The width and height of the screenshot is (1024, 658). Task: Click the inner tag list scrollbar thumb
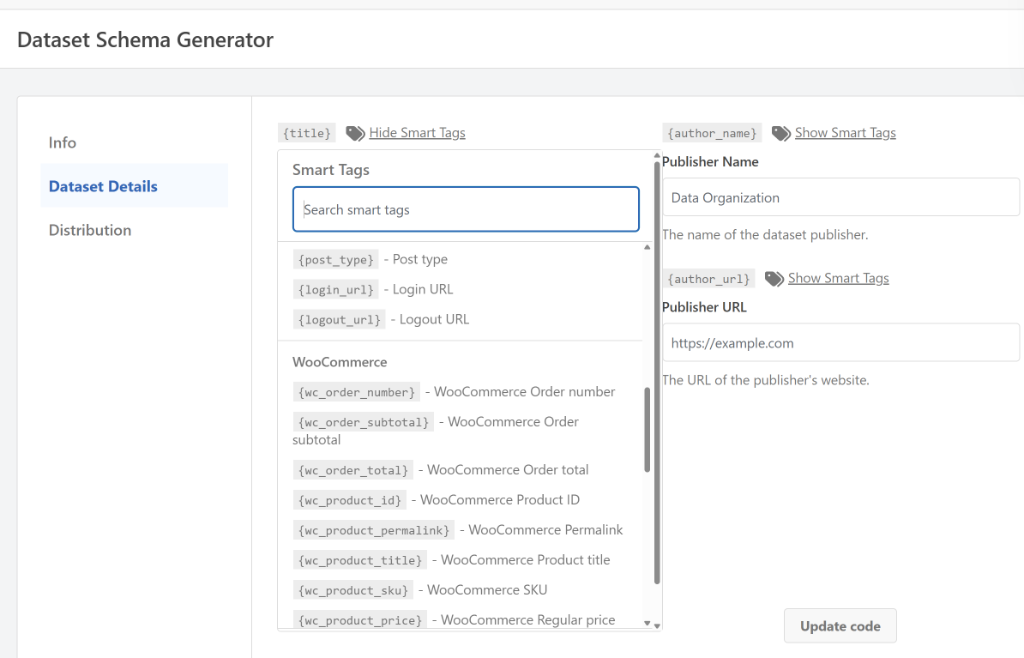[x=647, y=430]
